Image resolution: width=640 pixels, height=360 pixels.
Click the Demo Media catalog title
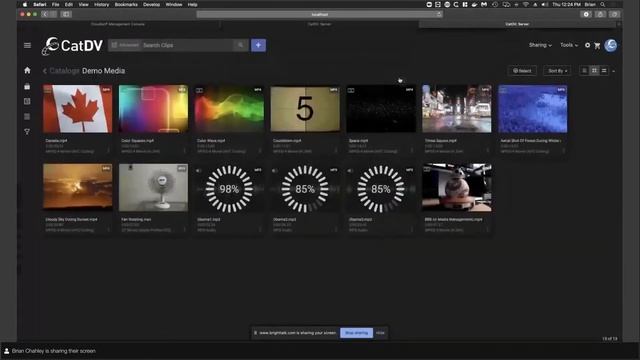click(x=103, y=71)
